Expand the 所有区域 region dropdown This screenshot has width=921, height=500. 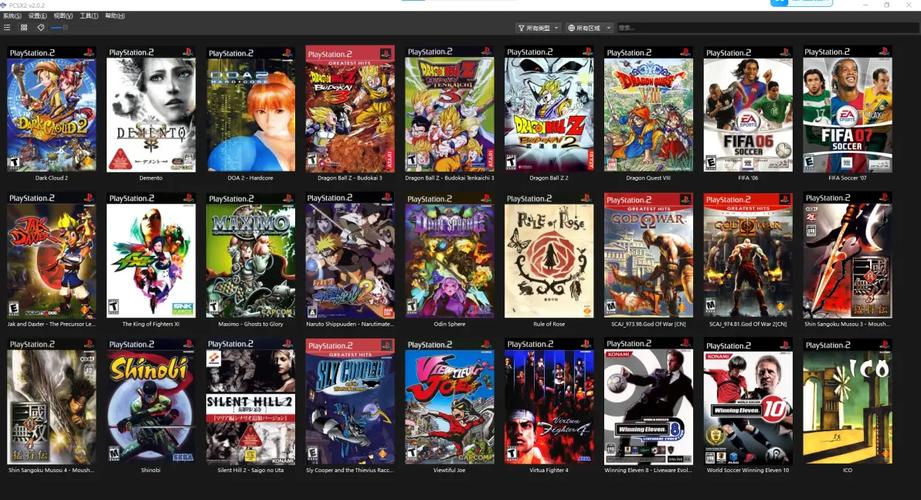pos(588,28)
